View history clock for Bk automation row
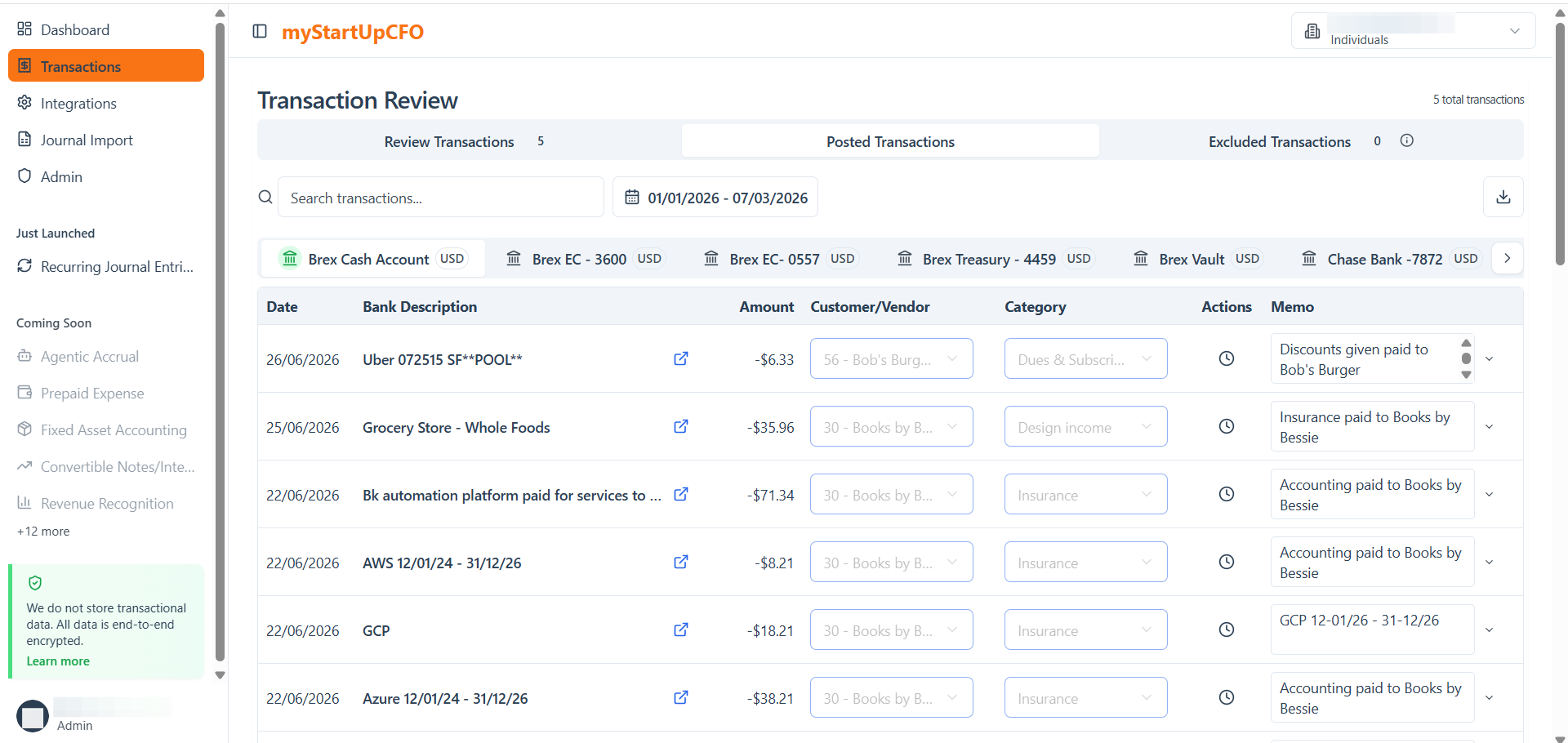The height and width of the screenshot is (743, 1568). [x=1226, y=494]
